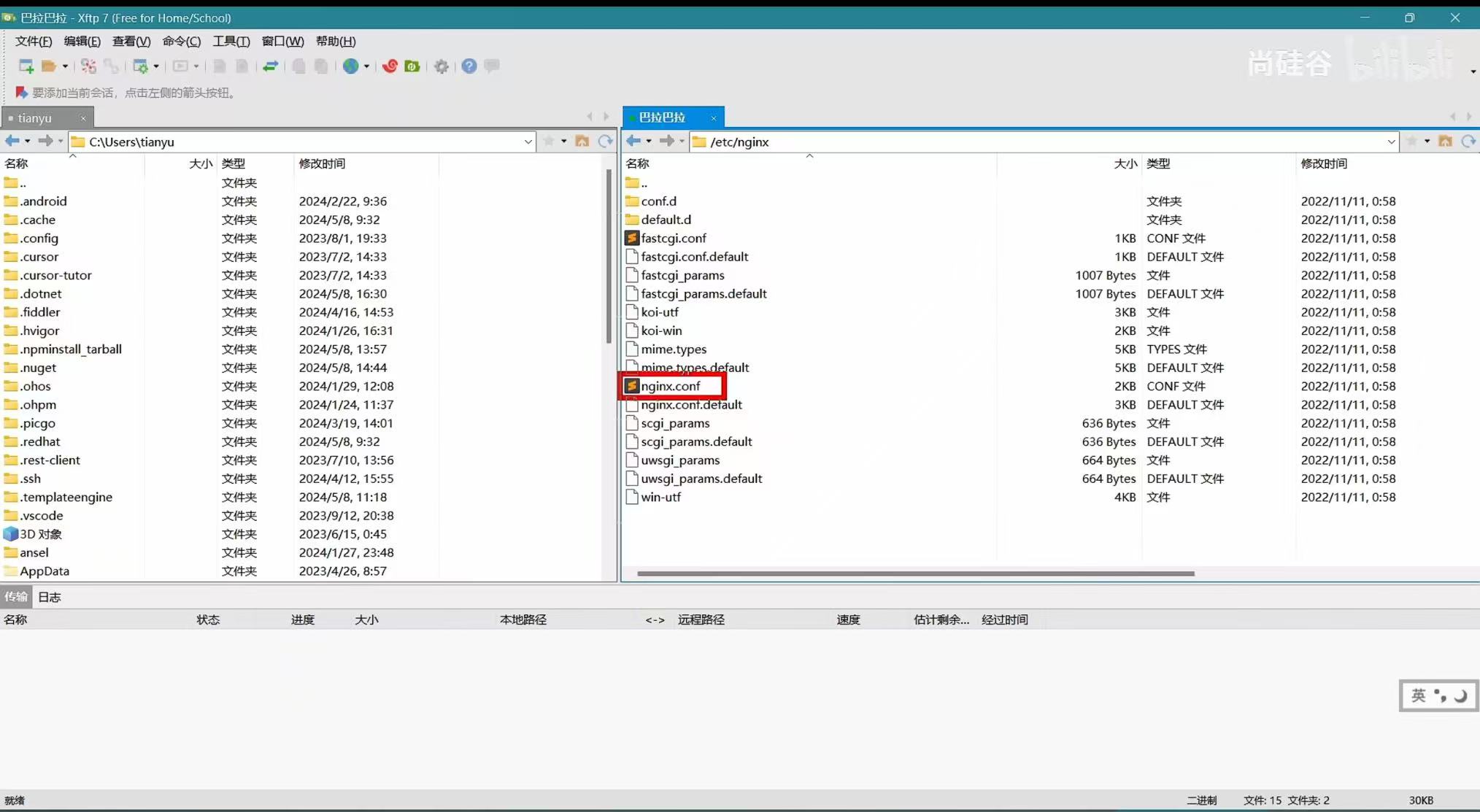Refresh the remote /etc/nginx listing
The image size is (1480, 812).
1468,142
